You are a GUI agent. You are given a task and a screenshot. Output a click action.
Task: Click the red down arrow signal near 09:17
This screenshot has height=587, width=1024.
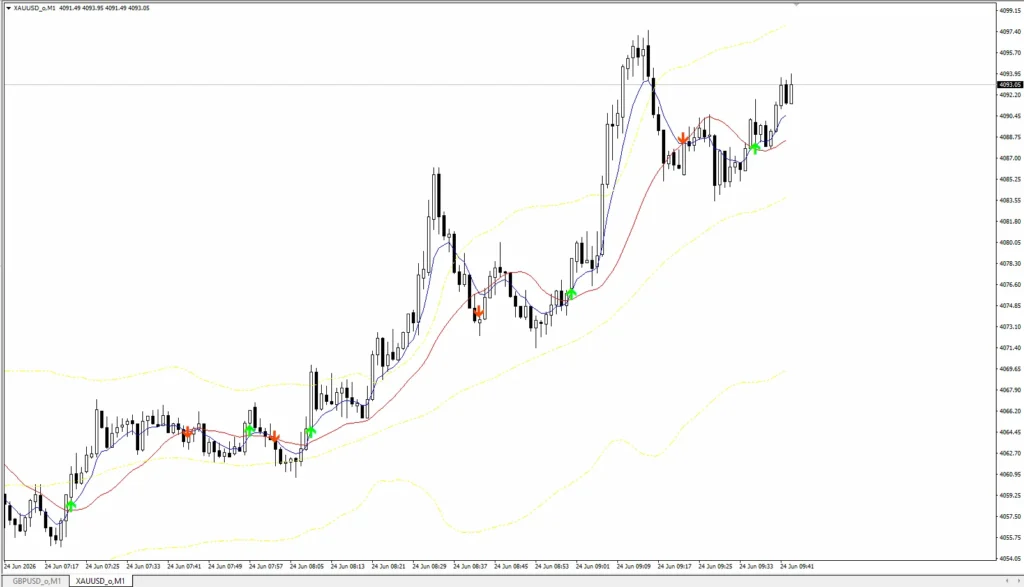pos(682,138)
